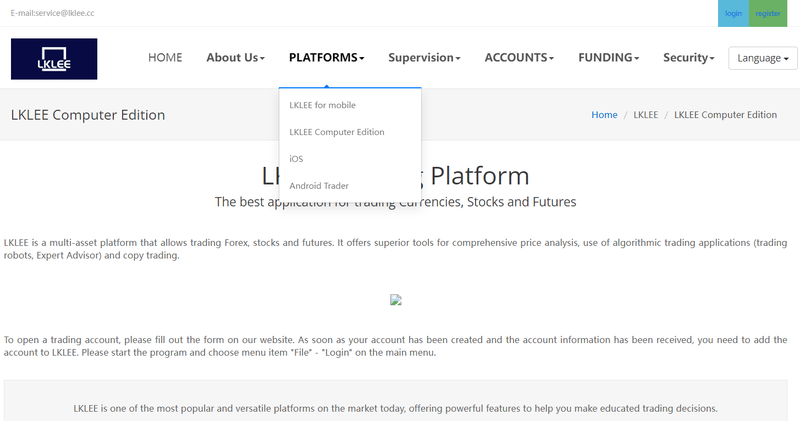Click the broken image placeholder icon

(395, 300)
